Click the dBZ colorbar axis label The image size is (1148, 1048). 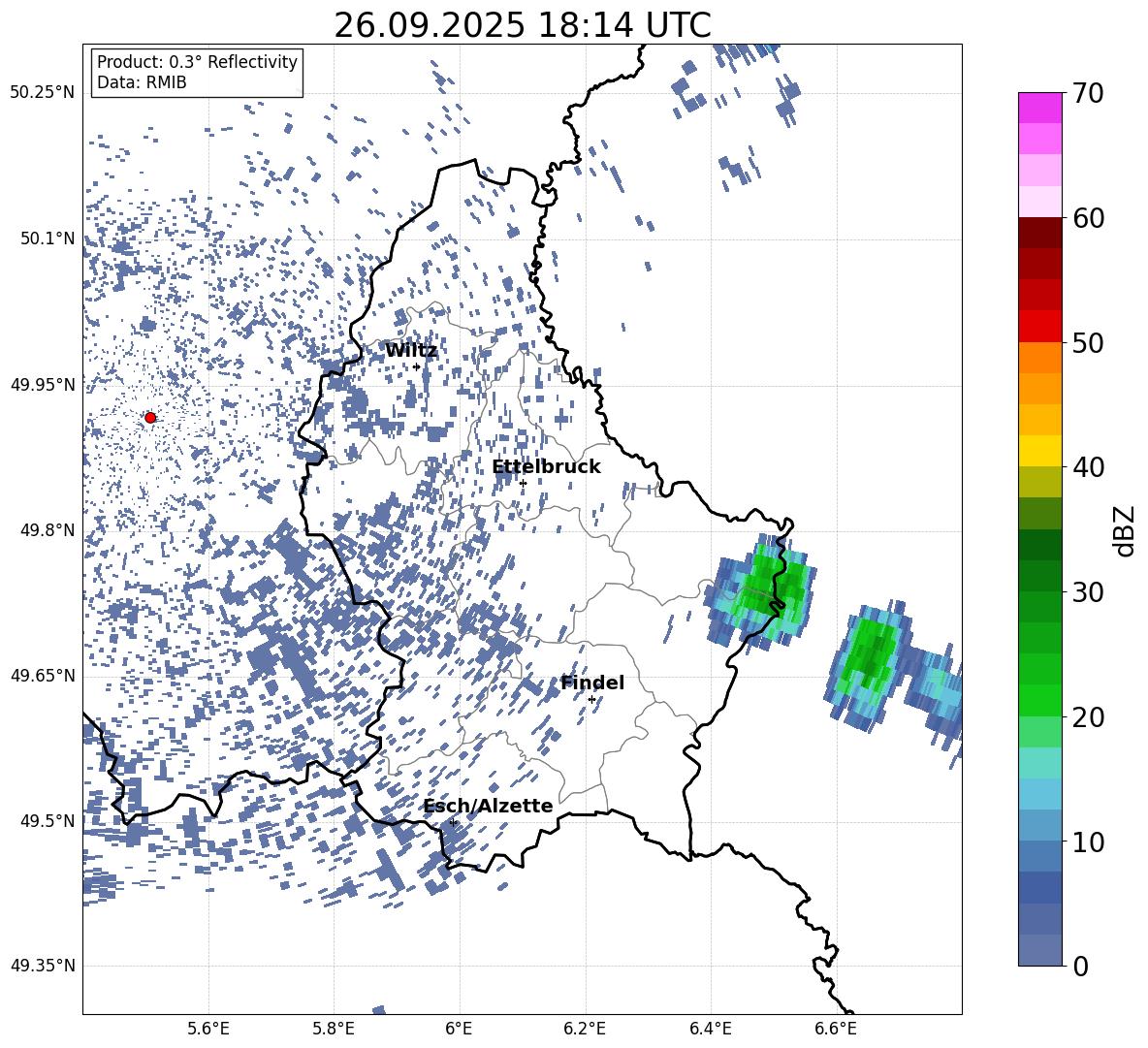1125,530
